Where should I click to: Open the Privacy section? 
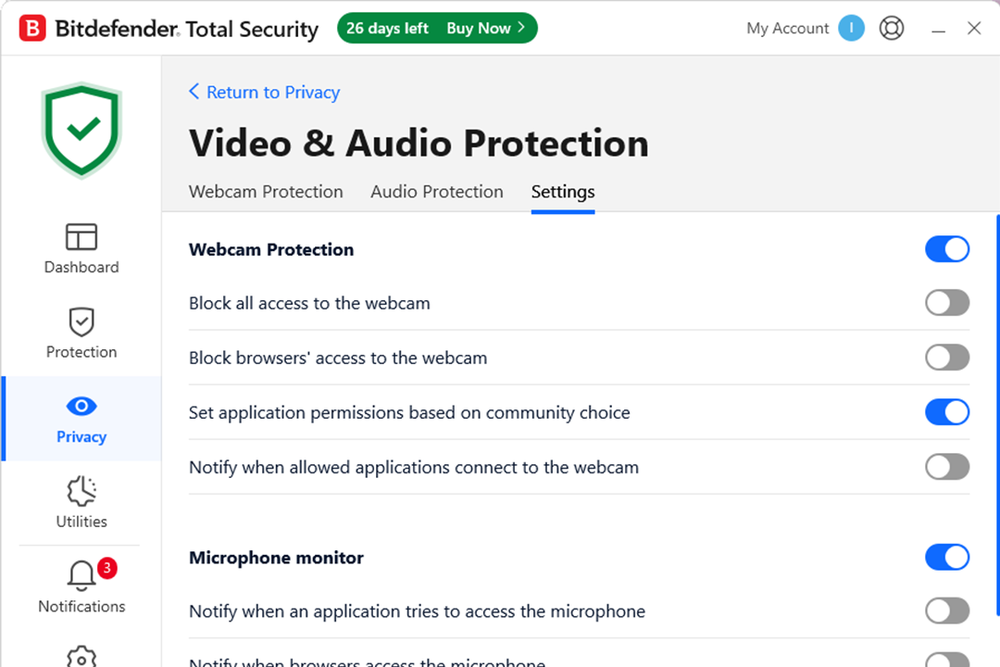tap(81, 419)
